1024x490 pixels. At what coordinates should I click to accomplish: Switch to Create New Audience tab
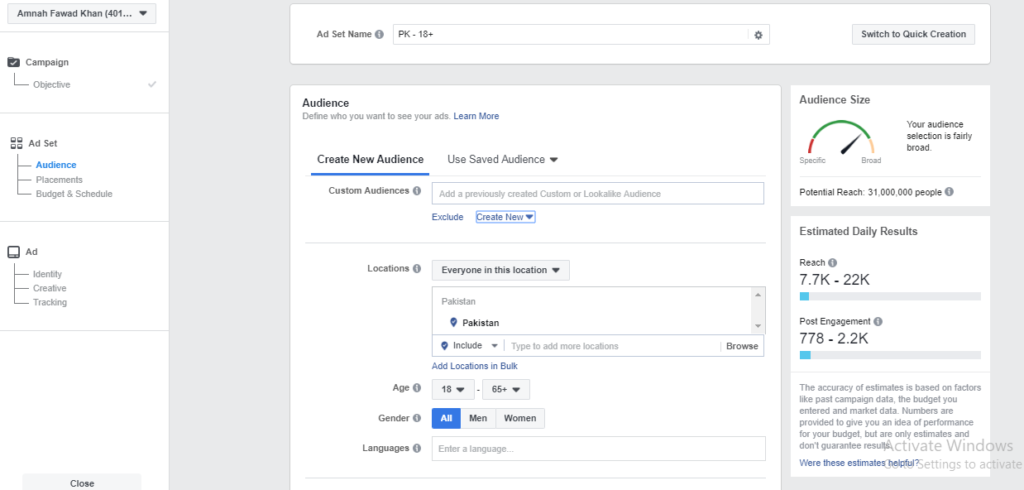370,159
